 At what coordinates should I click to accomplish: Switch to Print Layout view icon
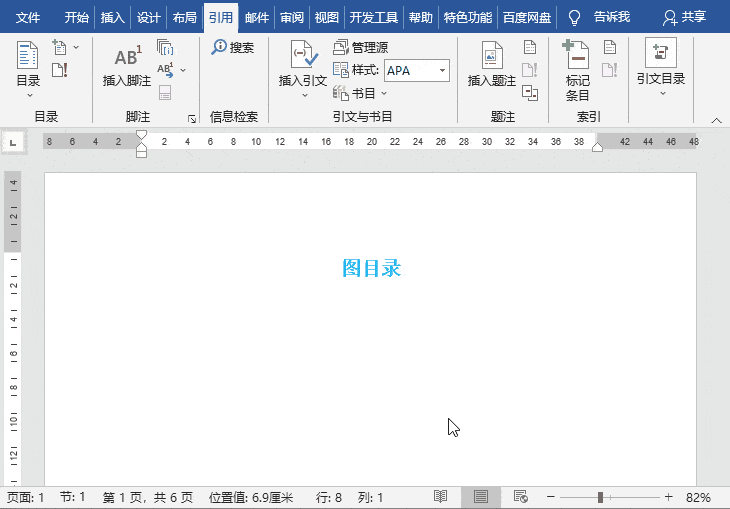click(481, 497)
